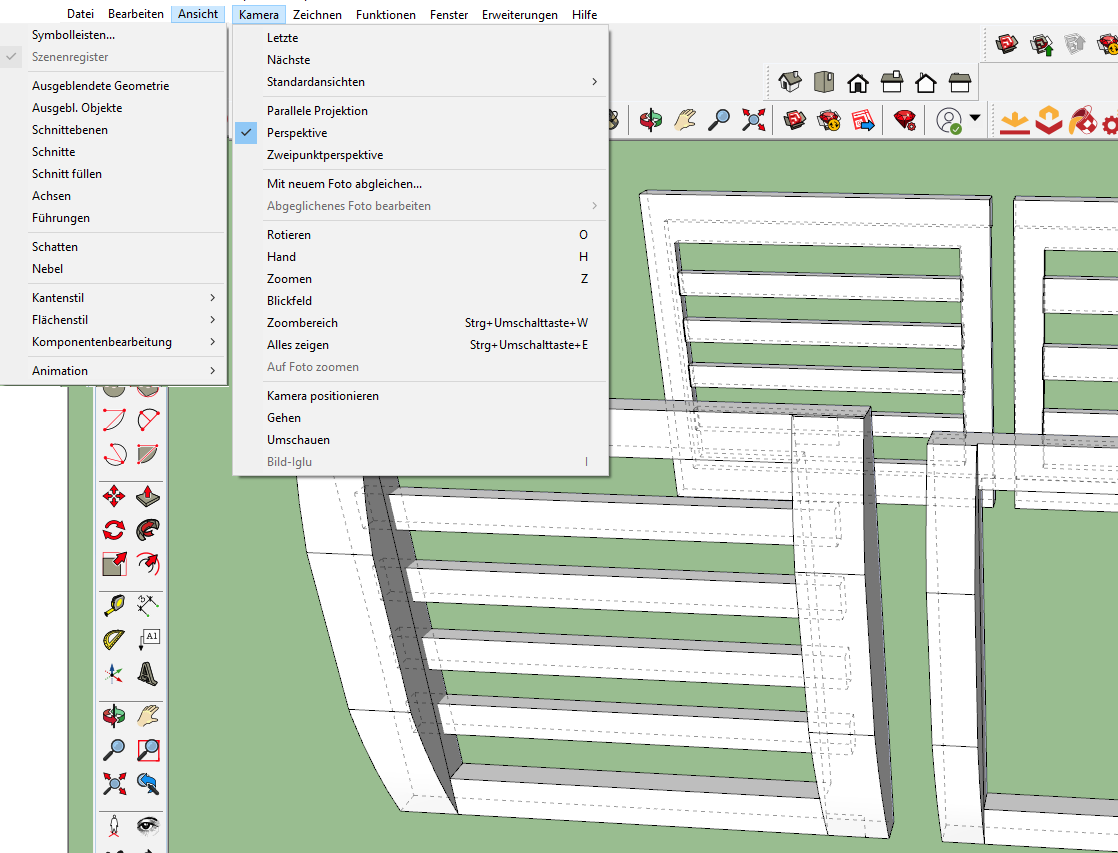The image size is (1118, 853).
Task: Enable Parallele Projektion in Kamera menu
Action: point(317,111)
